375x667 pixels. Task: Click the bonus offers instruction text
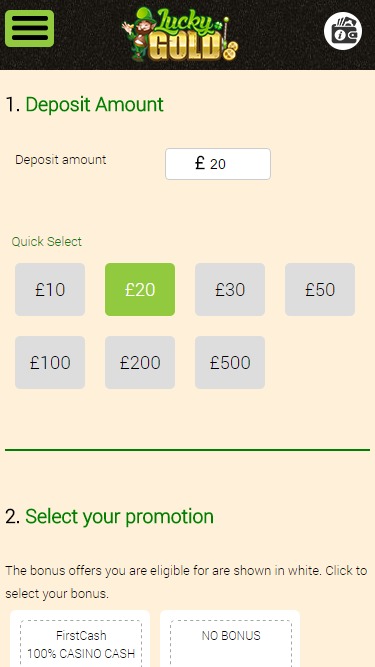(x=186, y=582)
